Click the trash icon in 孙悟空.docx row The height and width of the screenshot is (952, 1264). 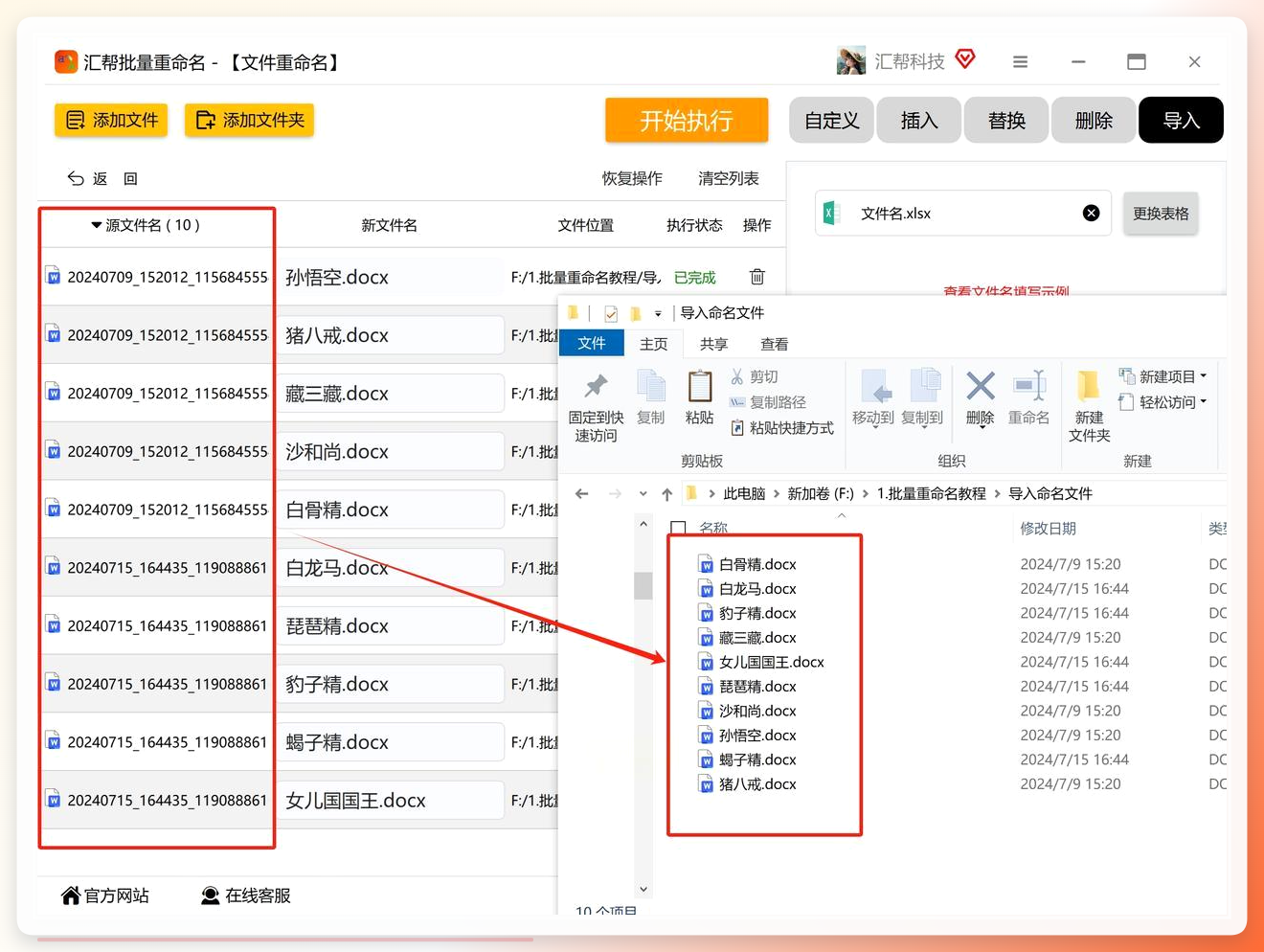pyautogui.click(x=756, y=277)
